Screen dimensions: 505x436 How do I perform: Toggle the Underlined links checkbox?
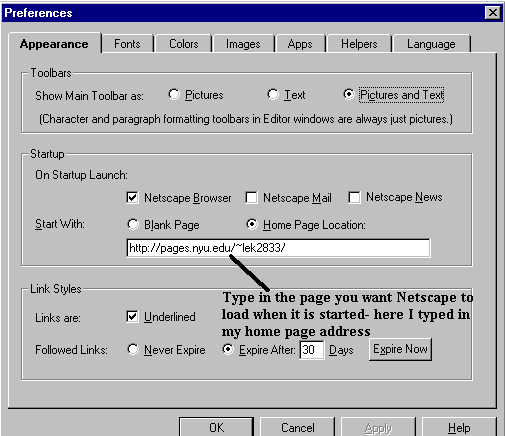[132, 316]
